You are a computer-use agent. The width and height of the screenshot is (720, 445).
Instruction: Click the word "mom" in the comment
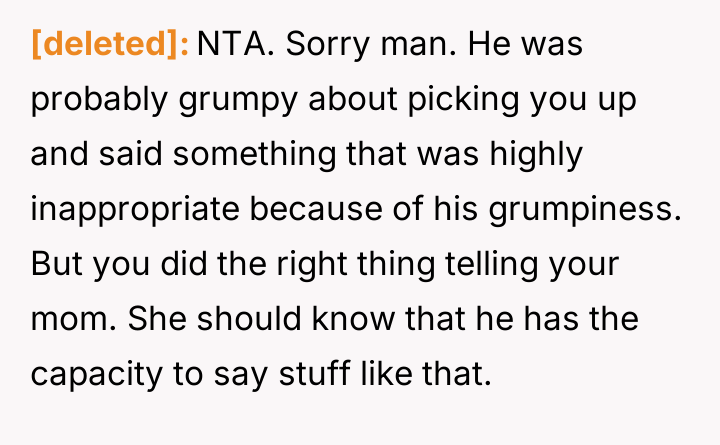[62, 322]
